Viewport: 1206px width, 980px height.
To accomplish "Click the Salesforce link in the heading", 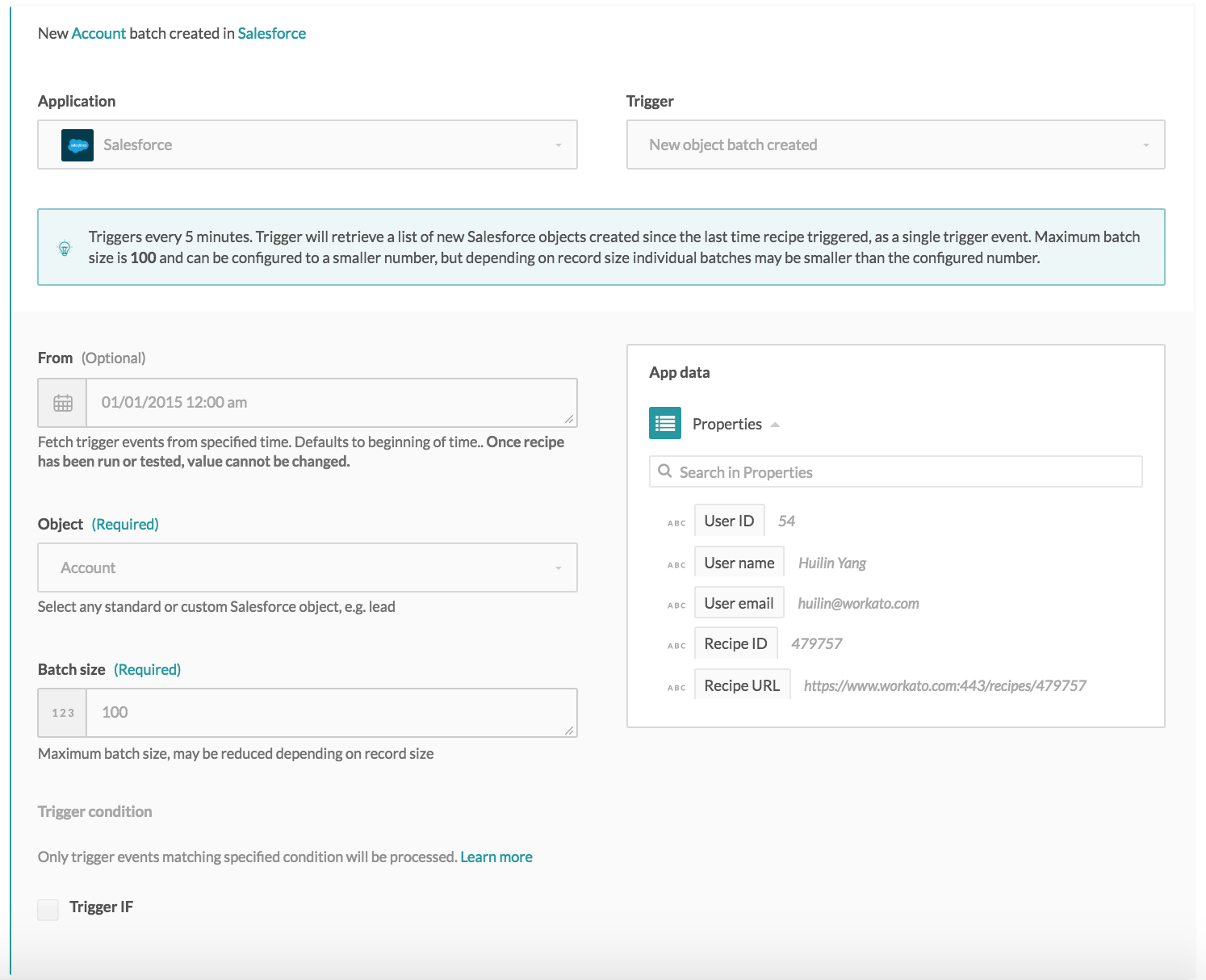I will click(271, 34).
